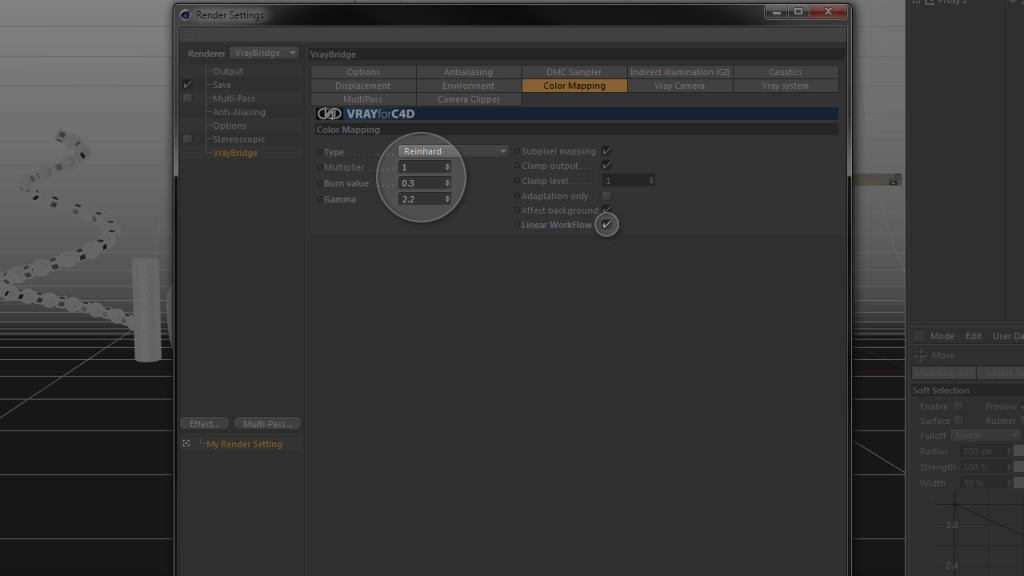Click the animation dot beside Type
This screenshot has height=576, width=1024.
tap(319, 152)
